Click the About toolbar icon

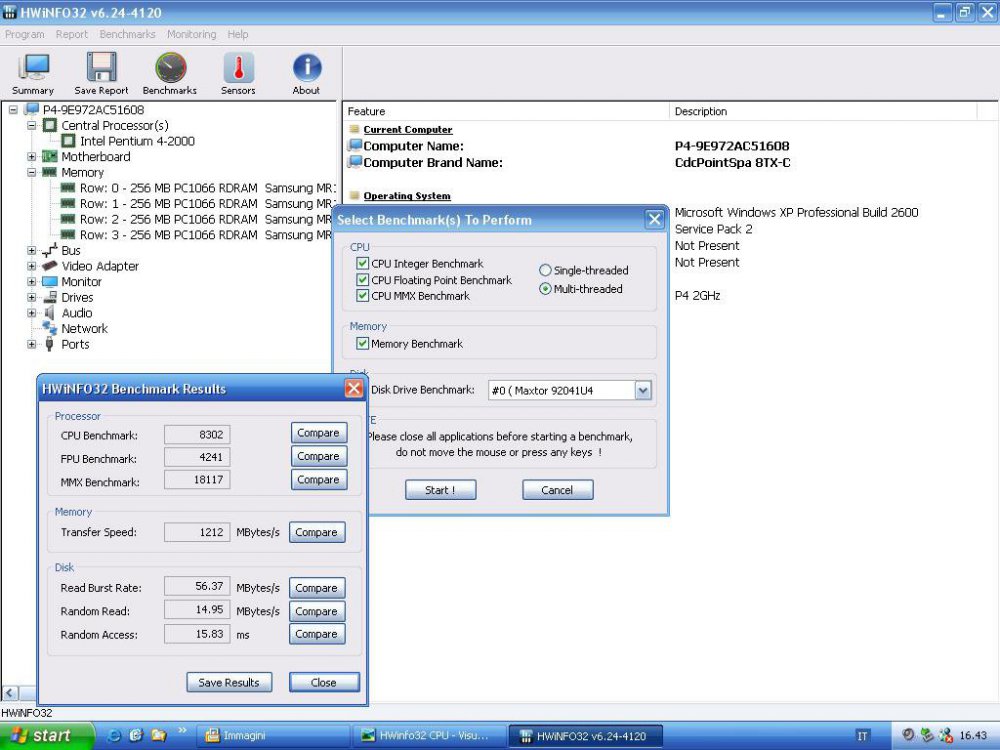(x=306, y=70)
